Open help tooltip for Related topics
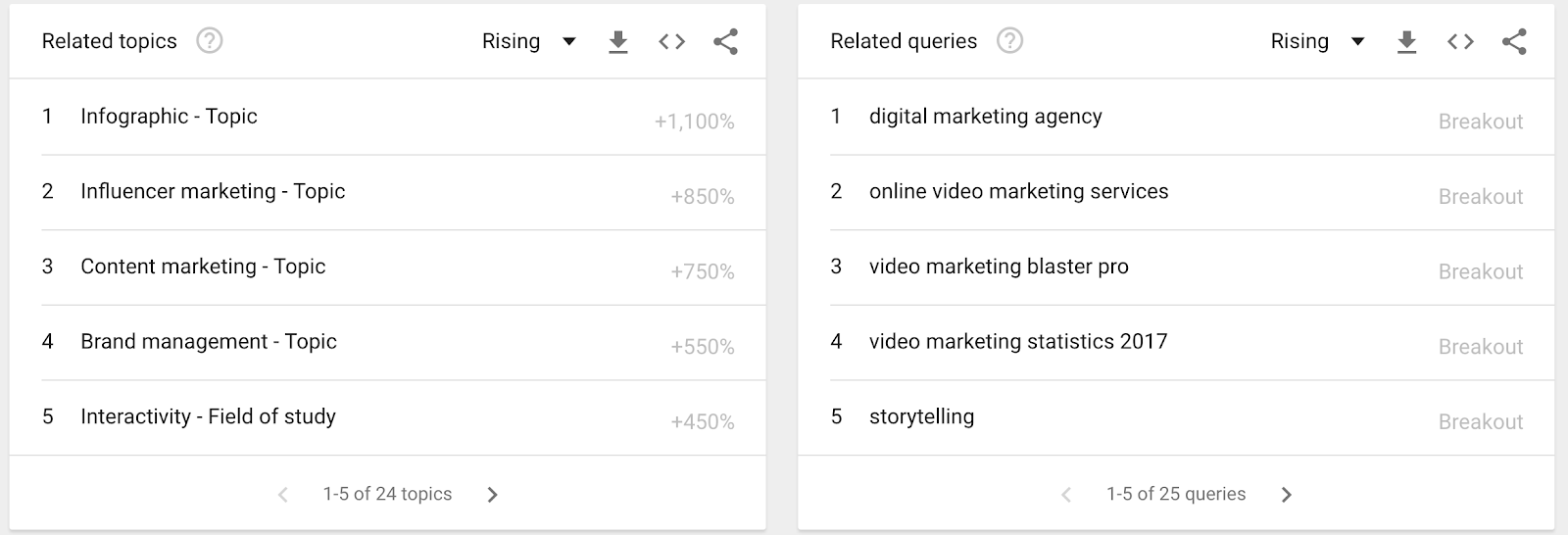1568x535 pixels. click(x=209, y=41)
